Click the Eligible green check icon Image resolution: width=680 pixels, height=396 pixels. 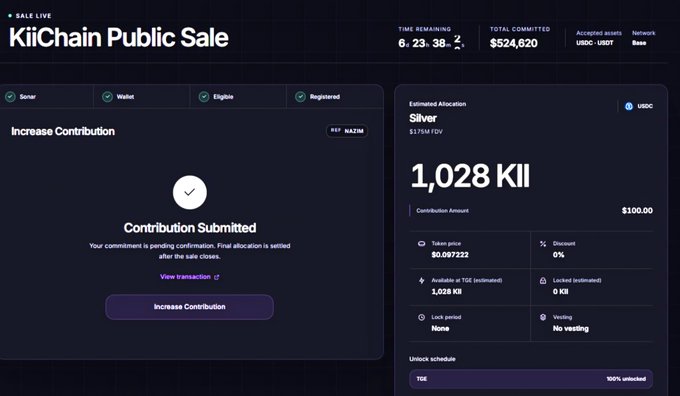click(204, 97)
